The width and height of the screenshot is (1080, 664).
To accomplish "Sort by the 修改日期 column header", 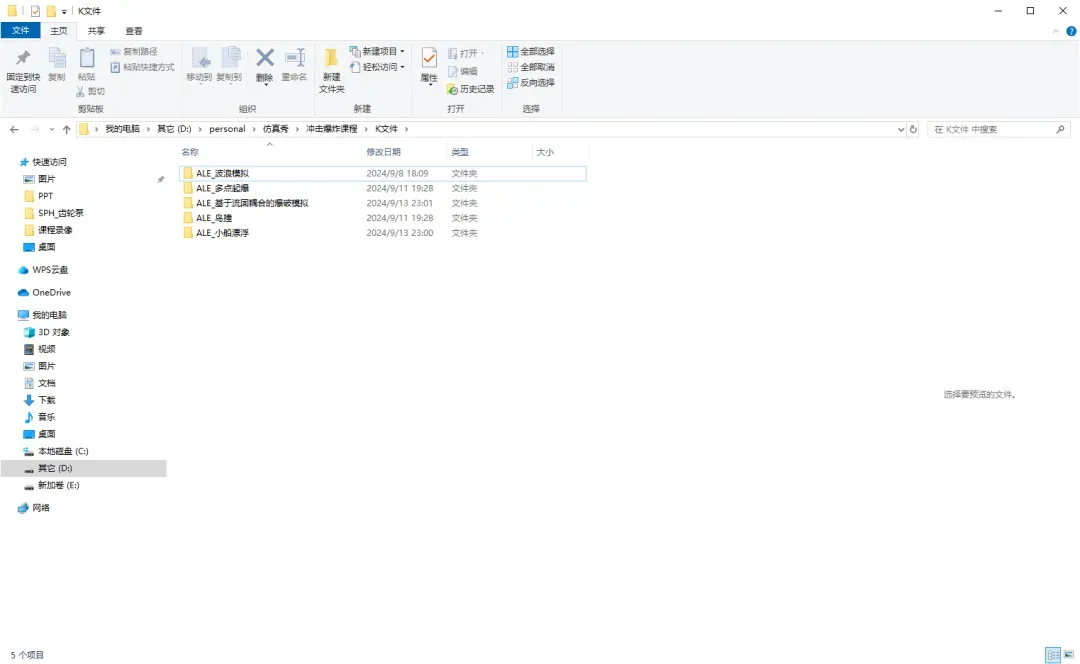I will click(x=404, y=152).
